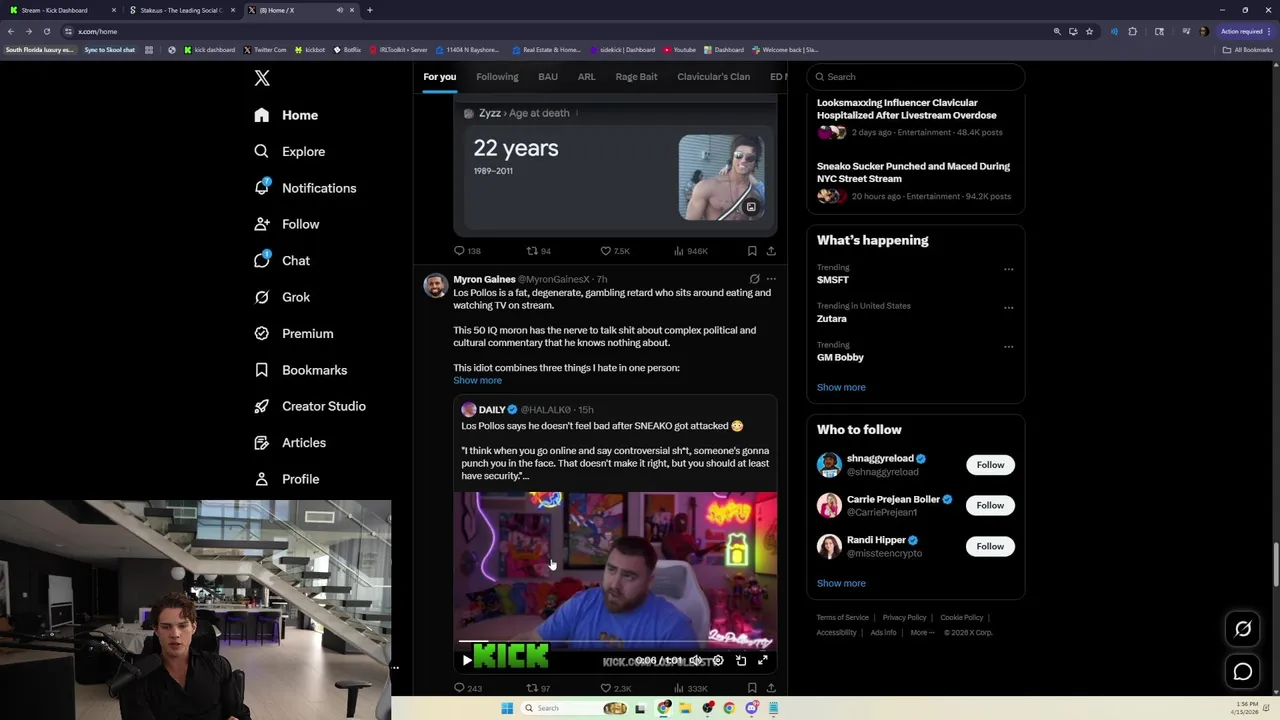Open floating Grok button
Screen dimensions: 1280x720
click(x=1243, y=629)
